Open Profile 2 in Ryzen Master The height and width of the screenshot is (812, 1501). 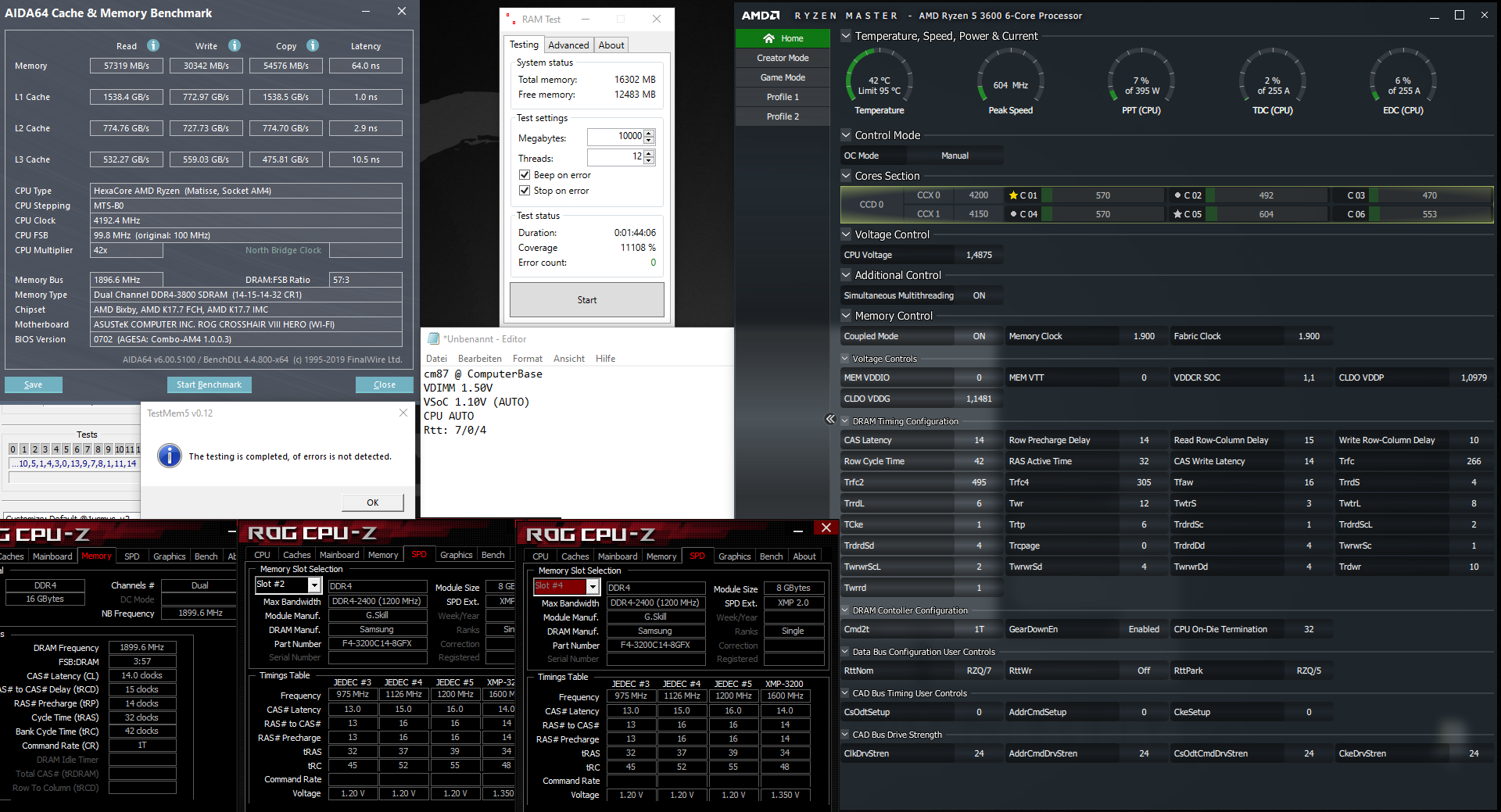783,116
